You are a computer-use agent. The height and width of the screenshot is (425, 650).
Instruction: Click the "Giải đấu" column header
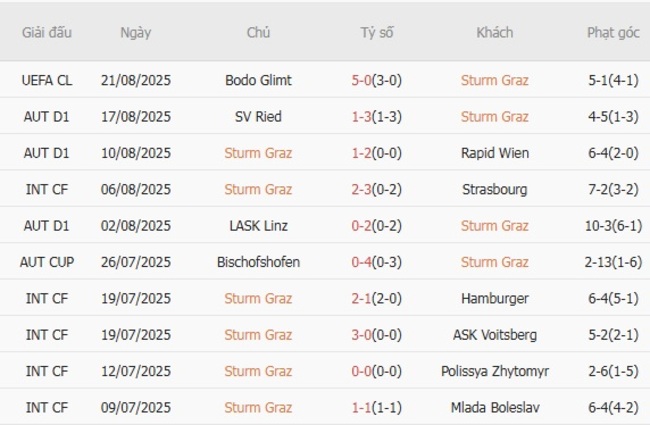47,32
